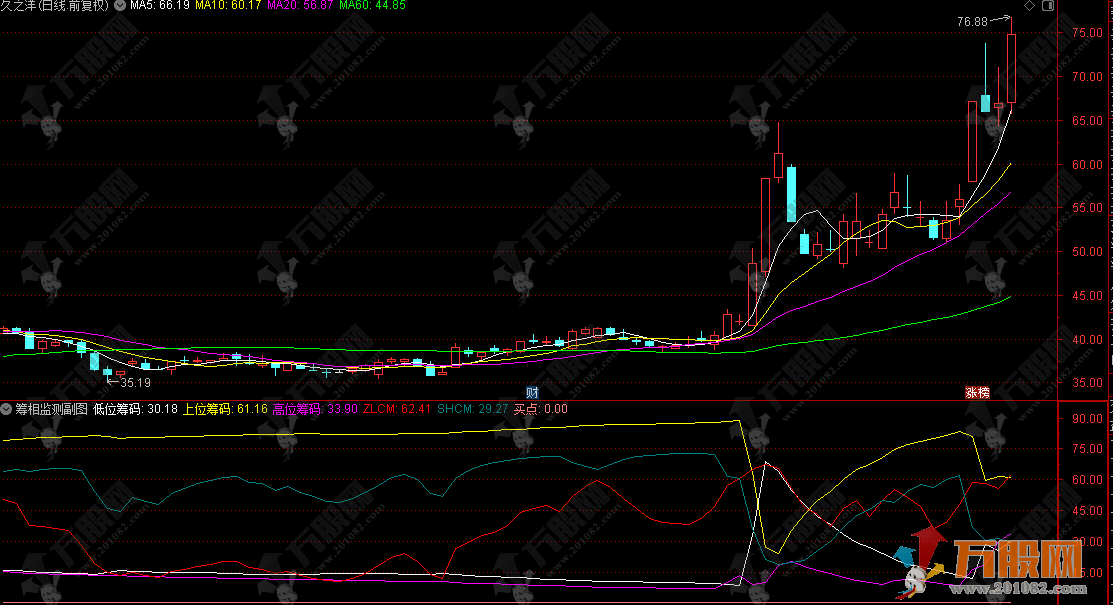Select the MA60: 44.85 indicator label
The width and height of the screenshot is (1113, 605).
click(x=373, y=6)
